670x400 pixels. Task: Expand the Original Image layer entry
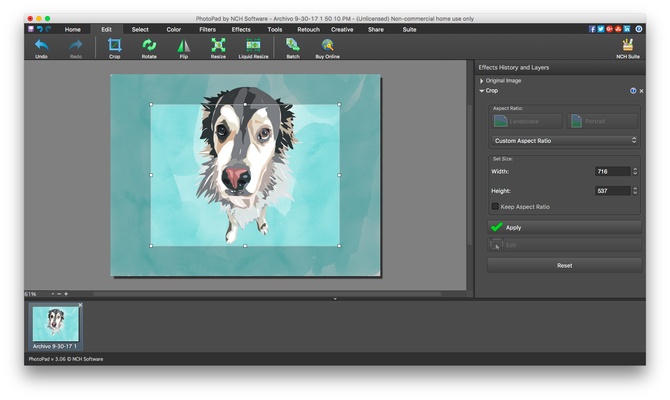point(482,81)
